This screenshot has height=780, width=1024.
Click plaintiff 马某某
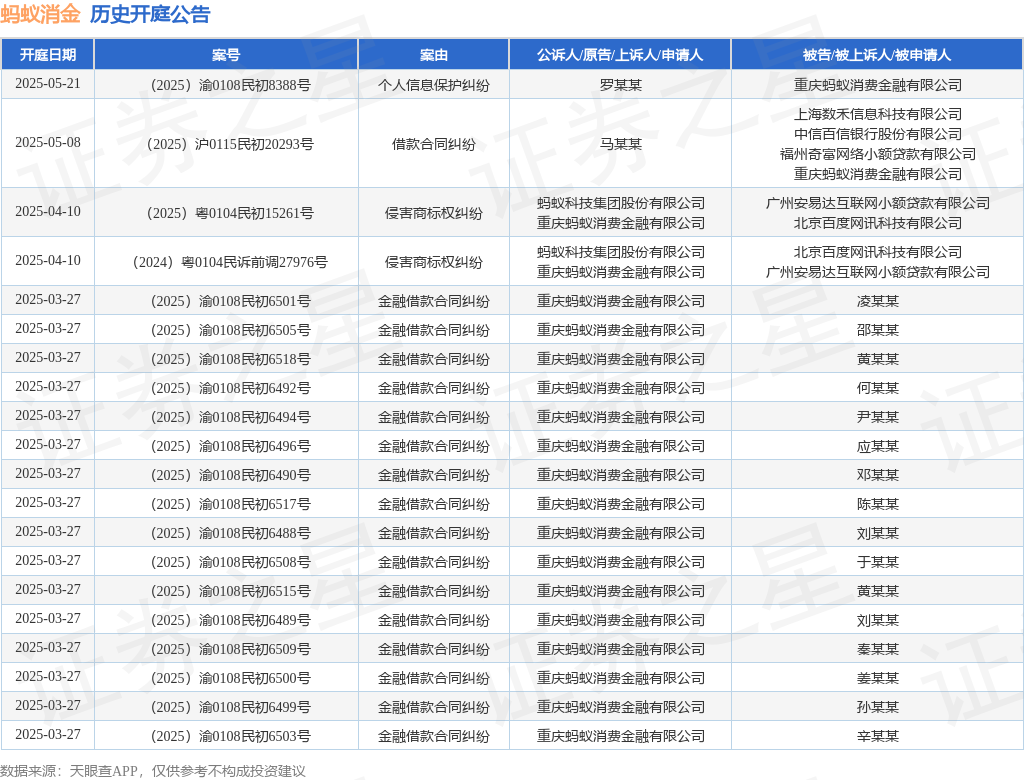pos(620,144)
